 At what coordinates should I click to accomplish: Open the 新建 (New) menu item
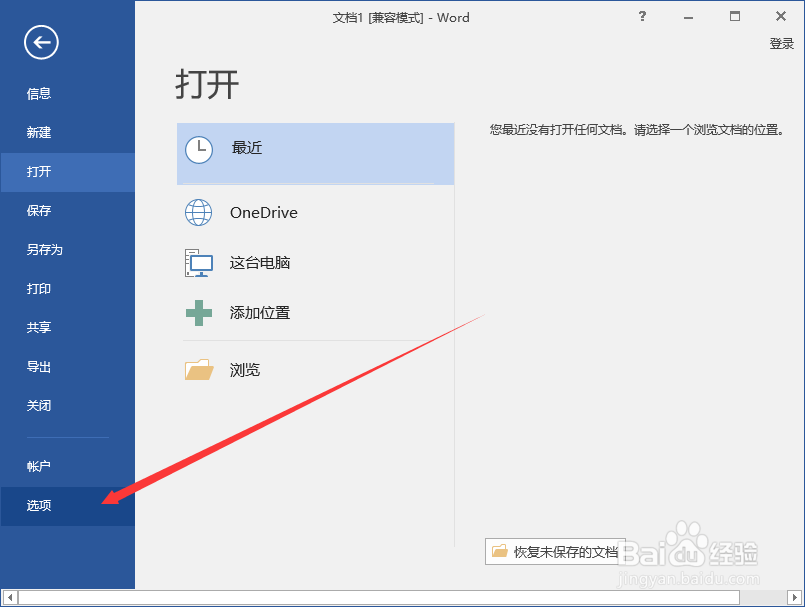point(67,132)
